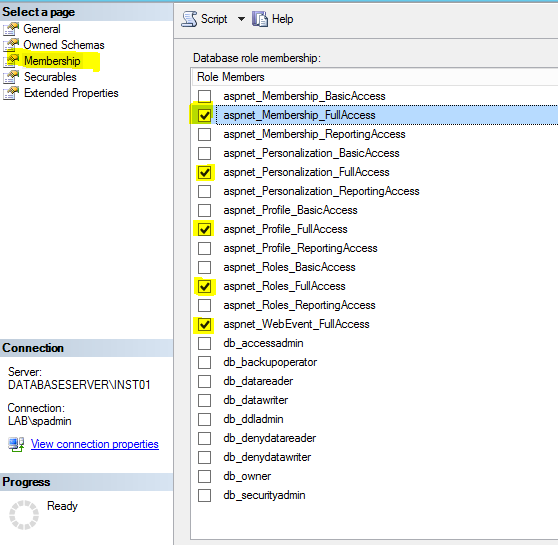Tick aspnet_Membership_BasicAccess checkbox
This screenshot has width=558, height=545.
[x=205, y=96]
